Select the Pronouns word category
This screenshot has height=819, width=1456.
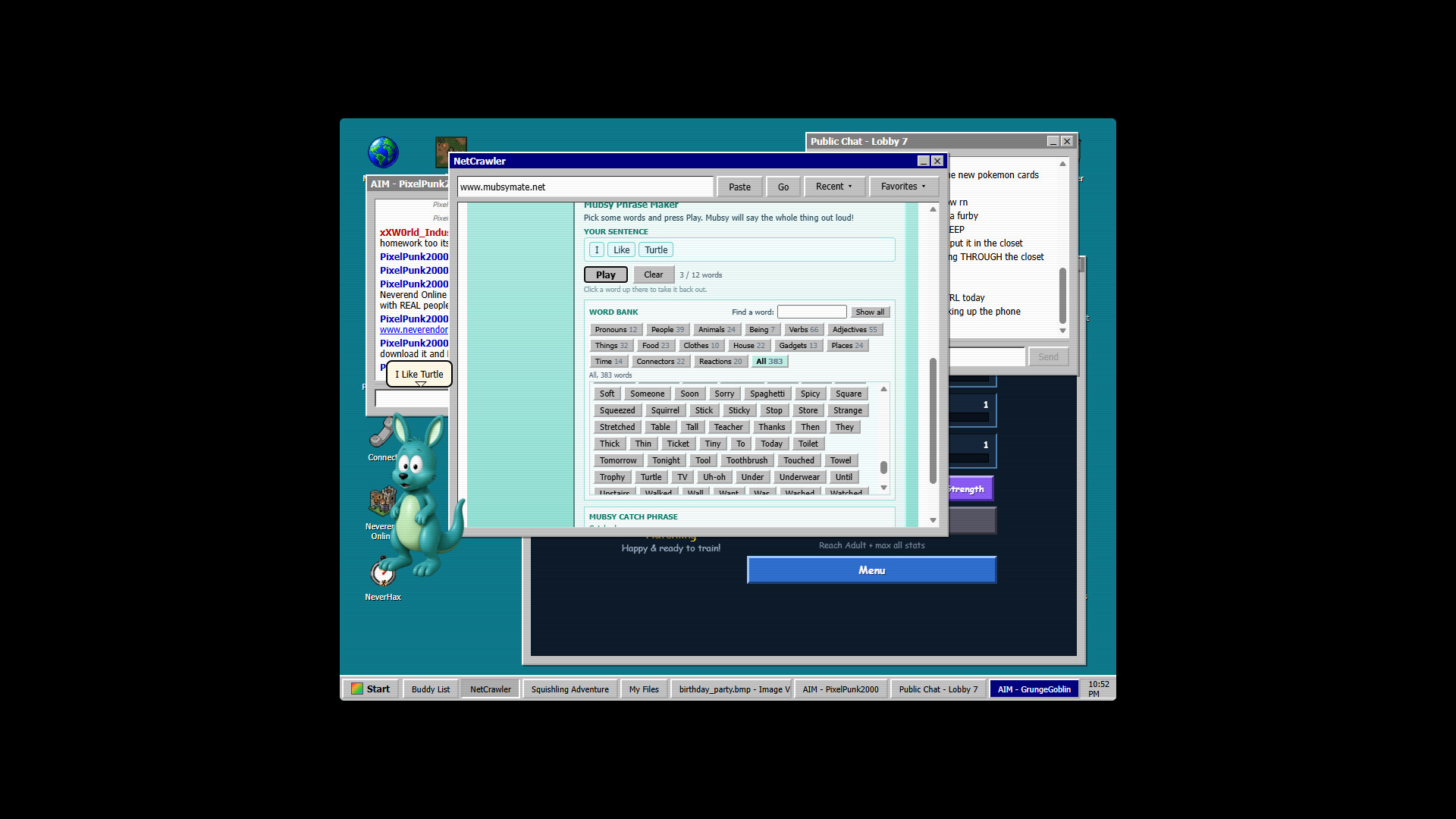tap(616, 329)
